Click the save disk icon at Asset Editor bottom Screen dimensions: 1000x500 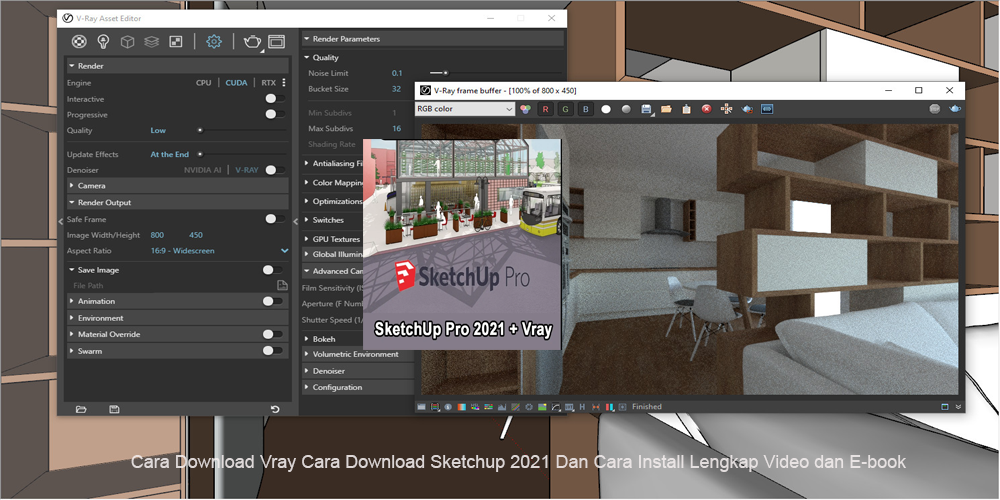(114, 409)
